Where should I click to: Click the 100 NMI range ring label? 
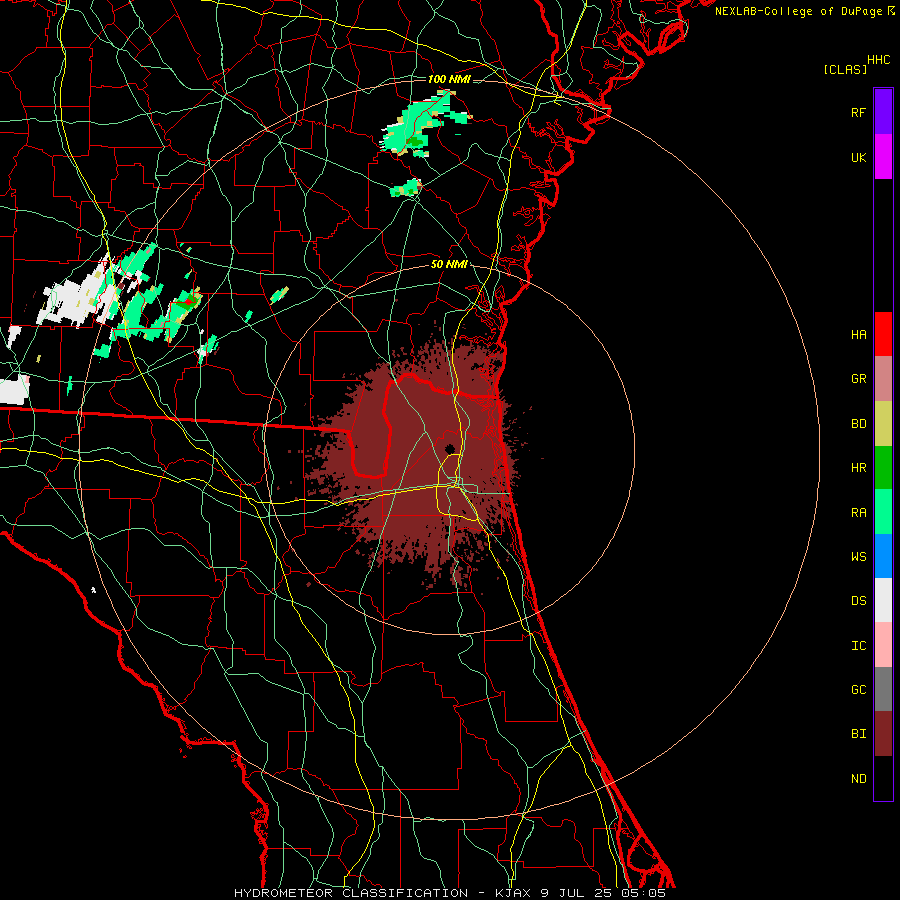(x=449, y=79)
